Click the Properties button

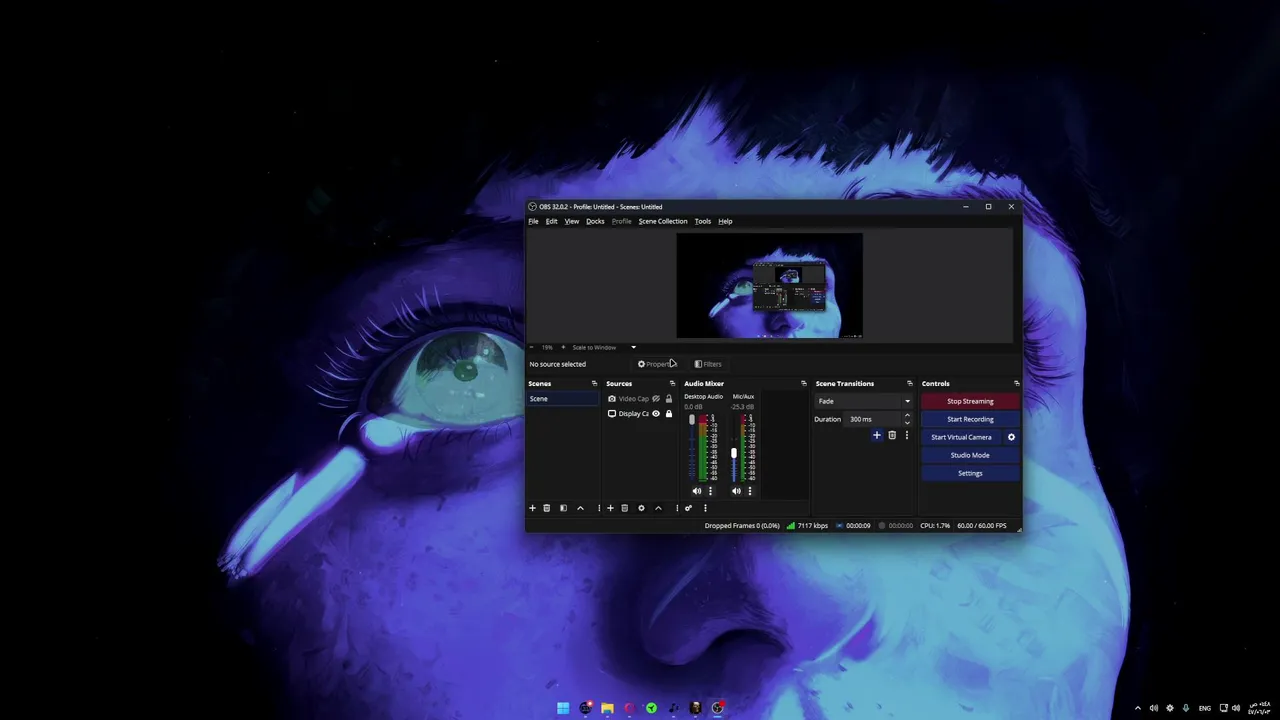658,364
